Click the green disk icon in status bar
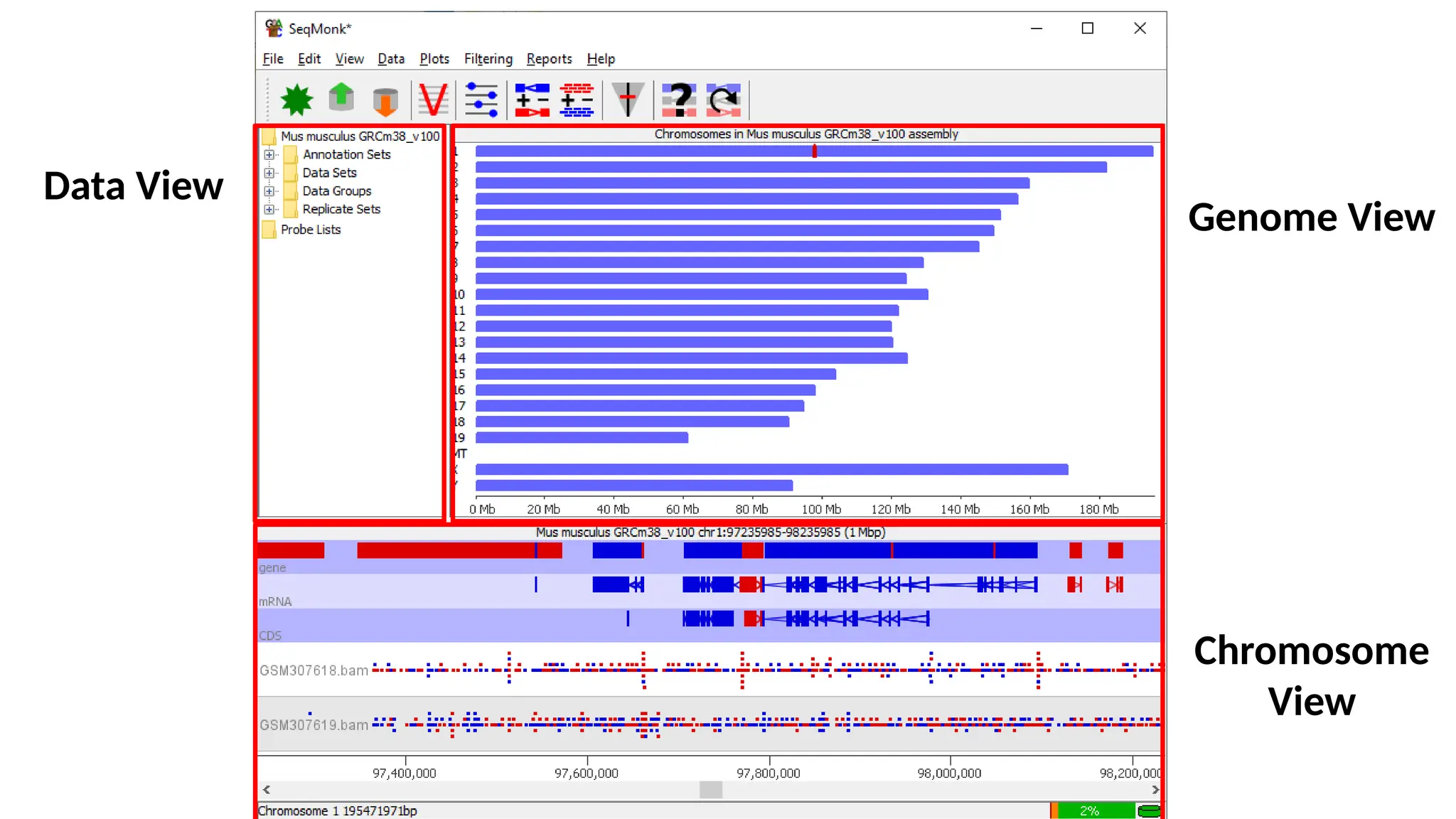This screenshot has width=1456, height=819. (1149, 810)
